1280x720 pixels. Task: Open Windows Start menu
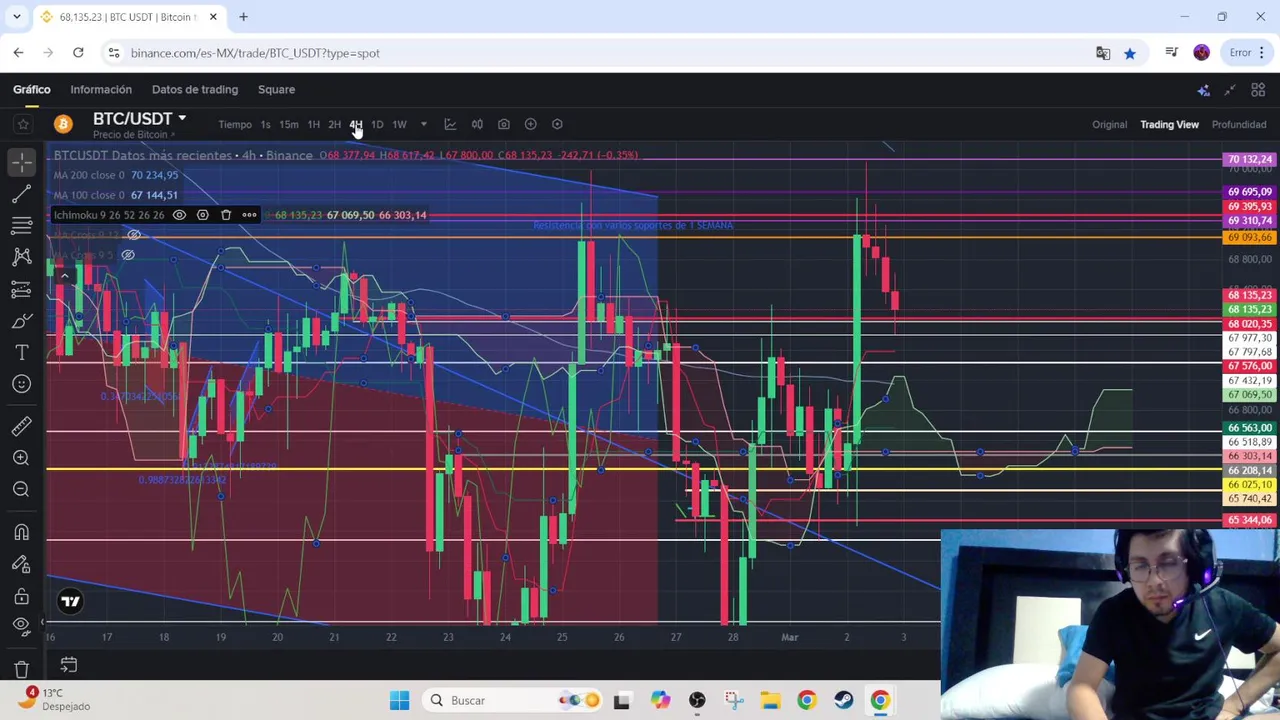point(399,700)
